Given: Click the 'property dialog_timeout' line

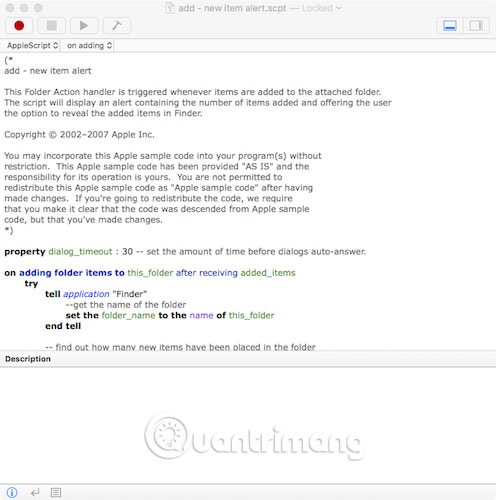Looking at the screenshot, I should (185, 252).
